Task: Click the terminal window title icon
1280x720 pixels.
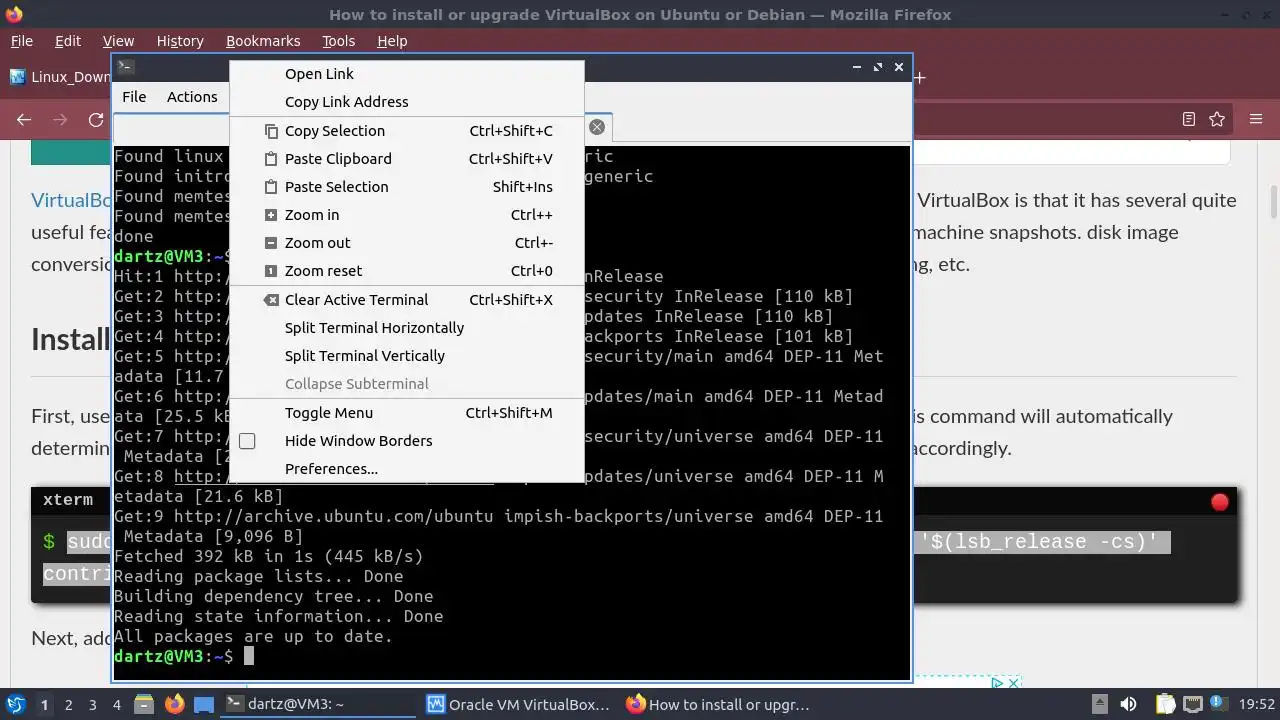Action: point(125,67)
